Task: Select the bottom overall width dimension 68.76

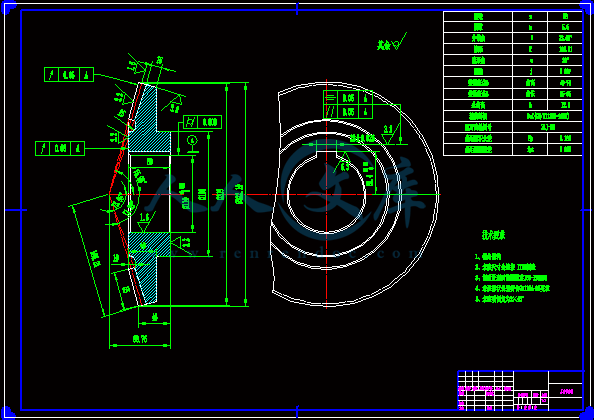Action: point(140,339)
